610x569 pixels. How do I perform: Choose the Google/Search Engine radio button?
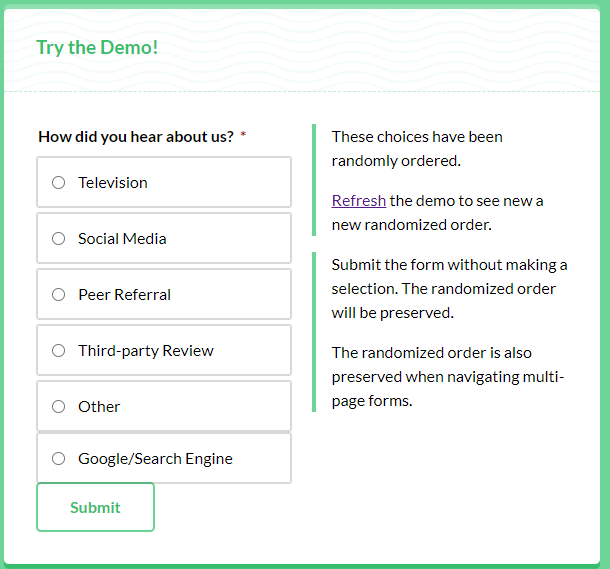pos(59,459)
